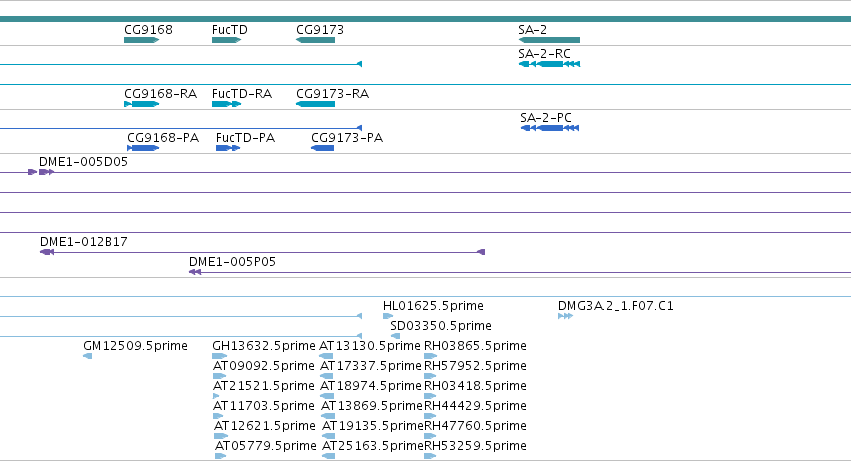Click the CG9173-PA protein feature
The height and width of the screenshot is (461, 851).
pyautogui.click(x=322, y=148)
